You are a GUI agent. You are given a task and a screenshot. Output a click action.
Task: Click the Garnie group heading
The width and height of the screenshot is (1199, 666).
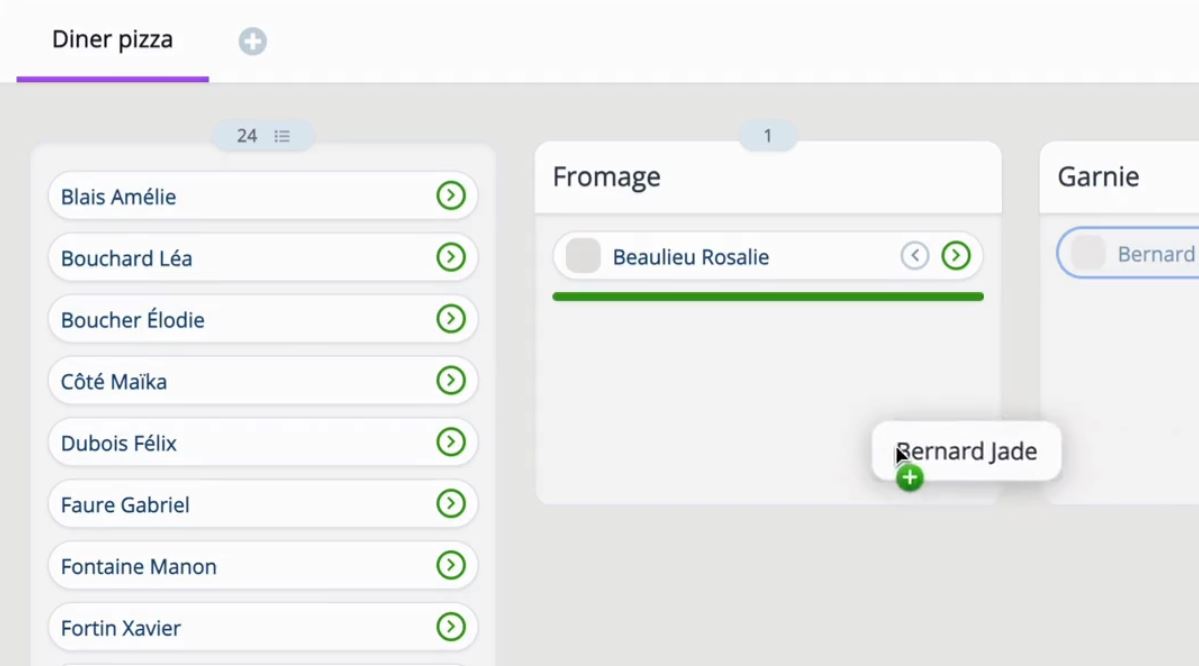1098,177
